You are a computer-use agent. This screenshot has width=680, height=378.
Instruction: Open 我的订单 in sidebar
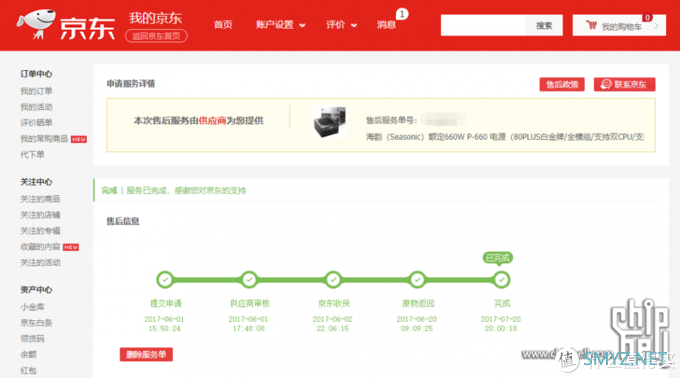[36, 91]
